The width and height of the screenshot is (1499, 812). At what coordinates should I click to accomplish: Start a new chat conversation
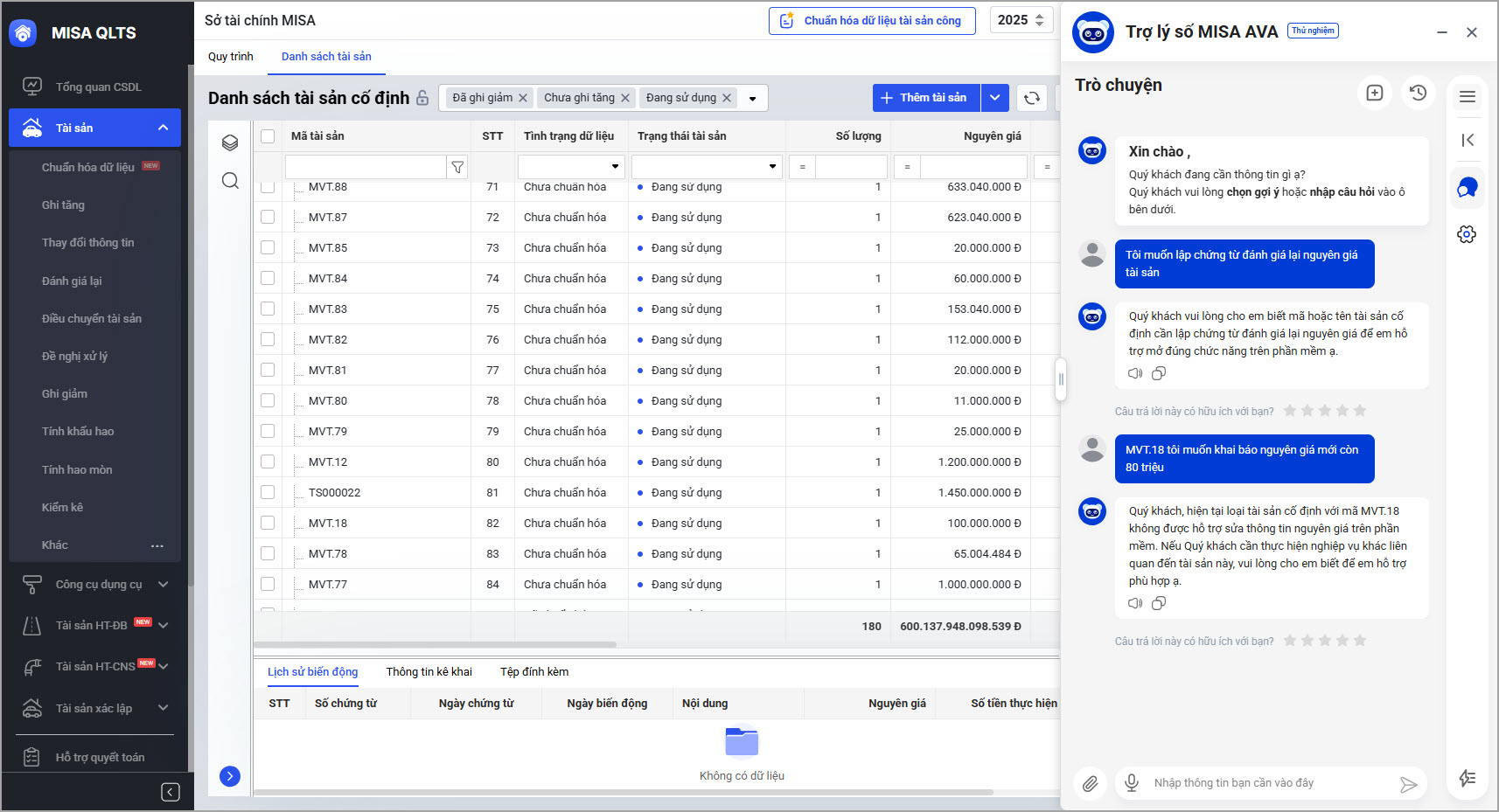coord(1375,93)
